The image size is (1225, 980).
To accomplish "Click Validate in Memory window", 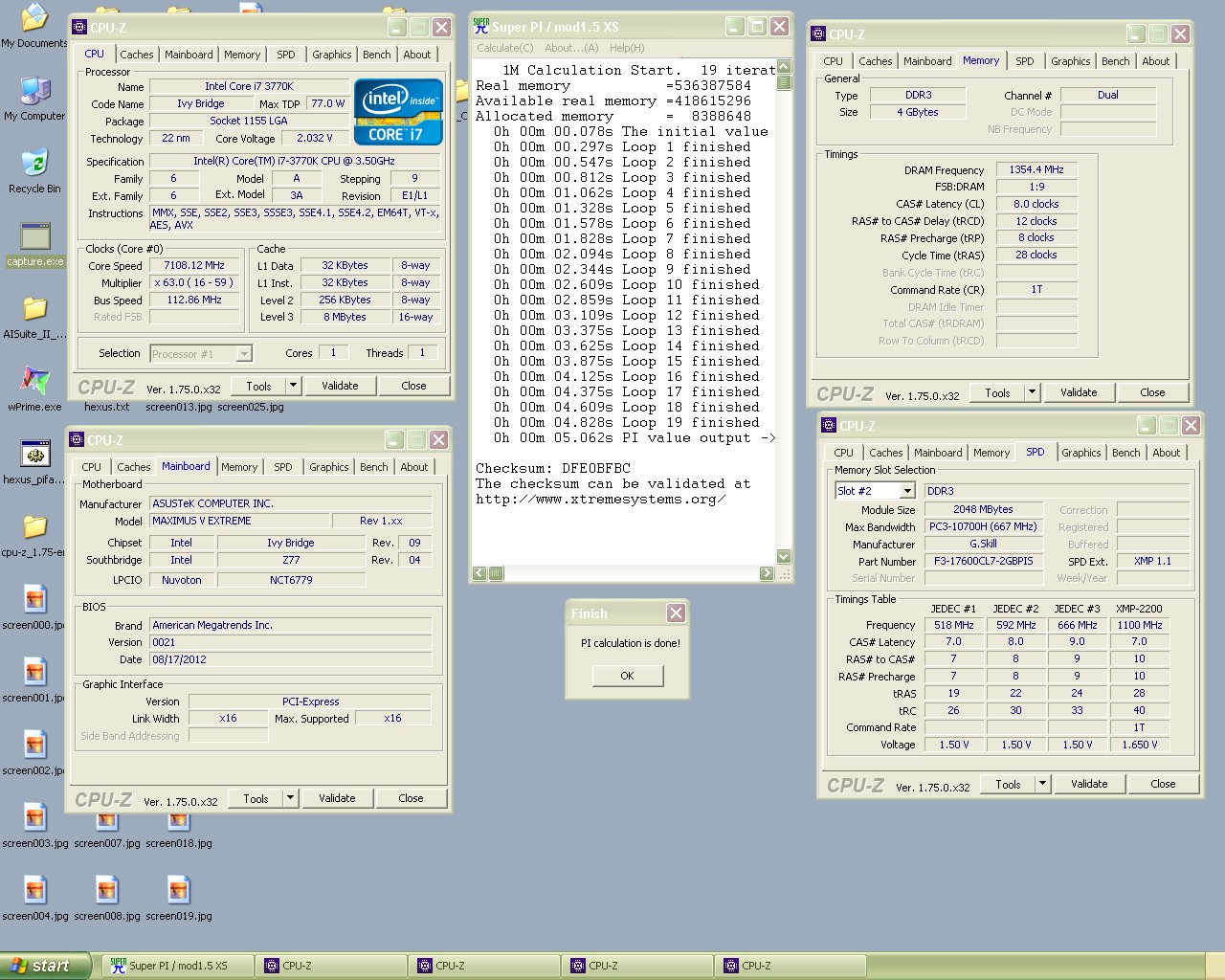I will [x=1079, y=392].
